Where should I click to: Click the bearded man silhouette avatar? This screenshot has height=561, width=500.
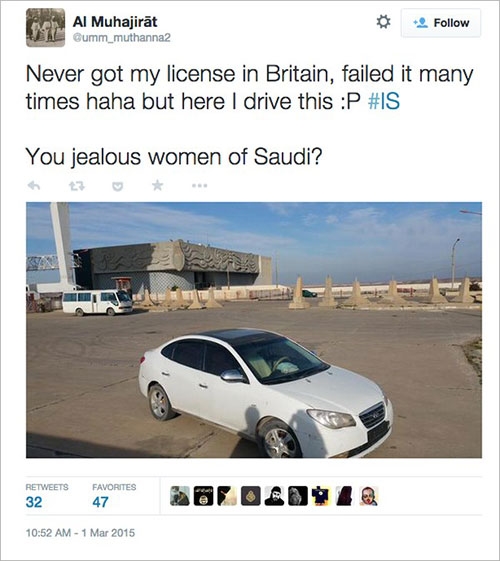(x=274, y=496)
